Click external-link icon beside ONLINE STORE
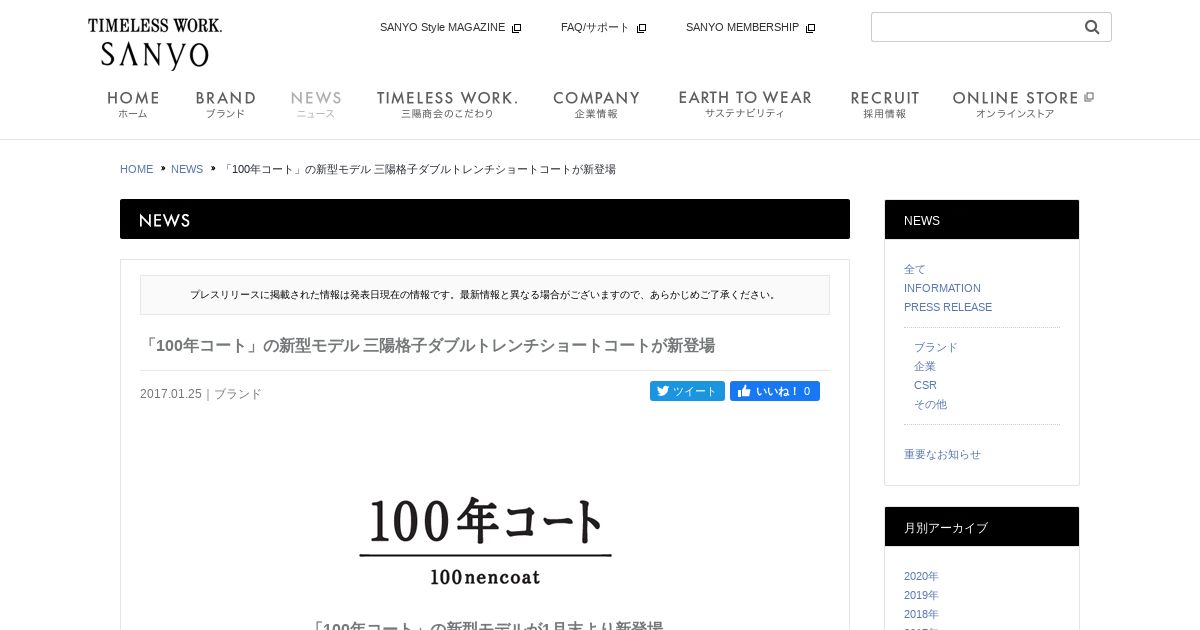 1089,97
